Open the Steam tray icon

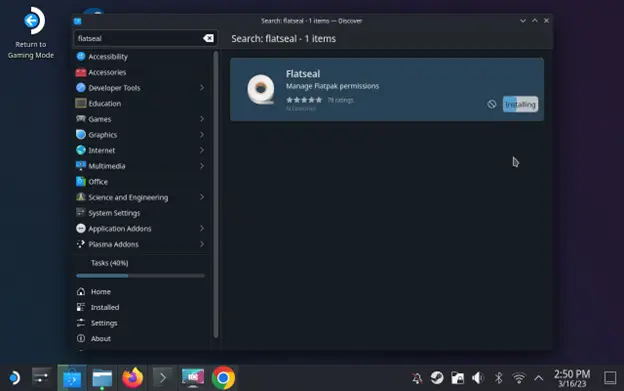tap(437, 377)
